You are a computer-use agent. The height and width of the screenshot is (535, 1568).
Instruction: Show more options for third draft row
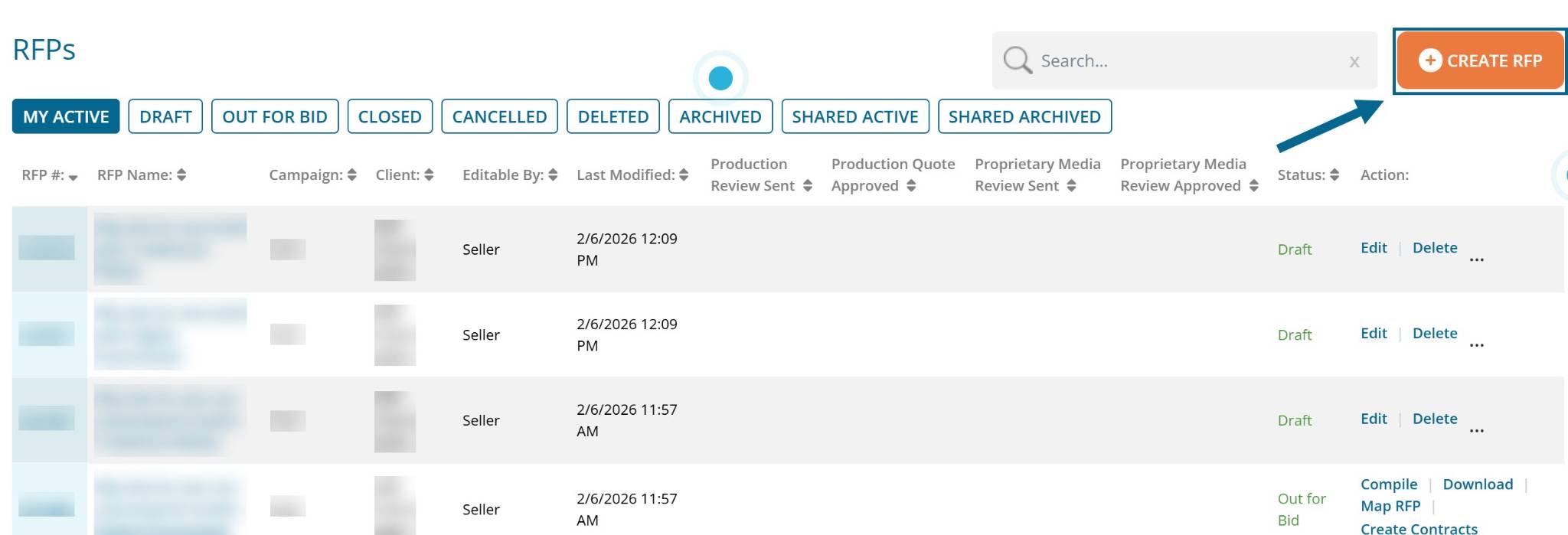1476,430
